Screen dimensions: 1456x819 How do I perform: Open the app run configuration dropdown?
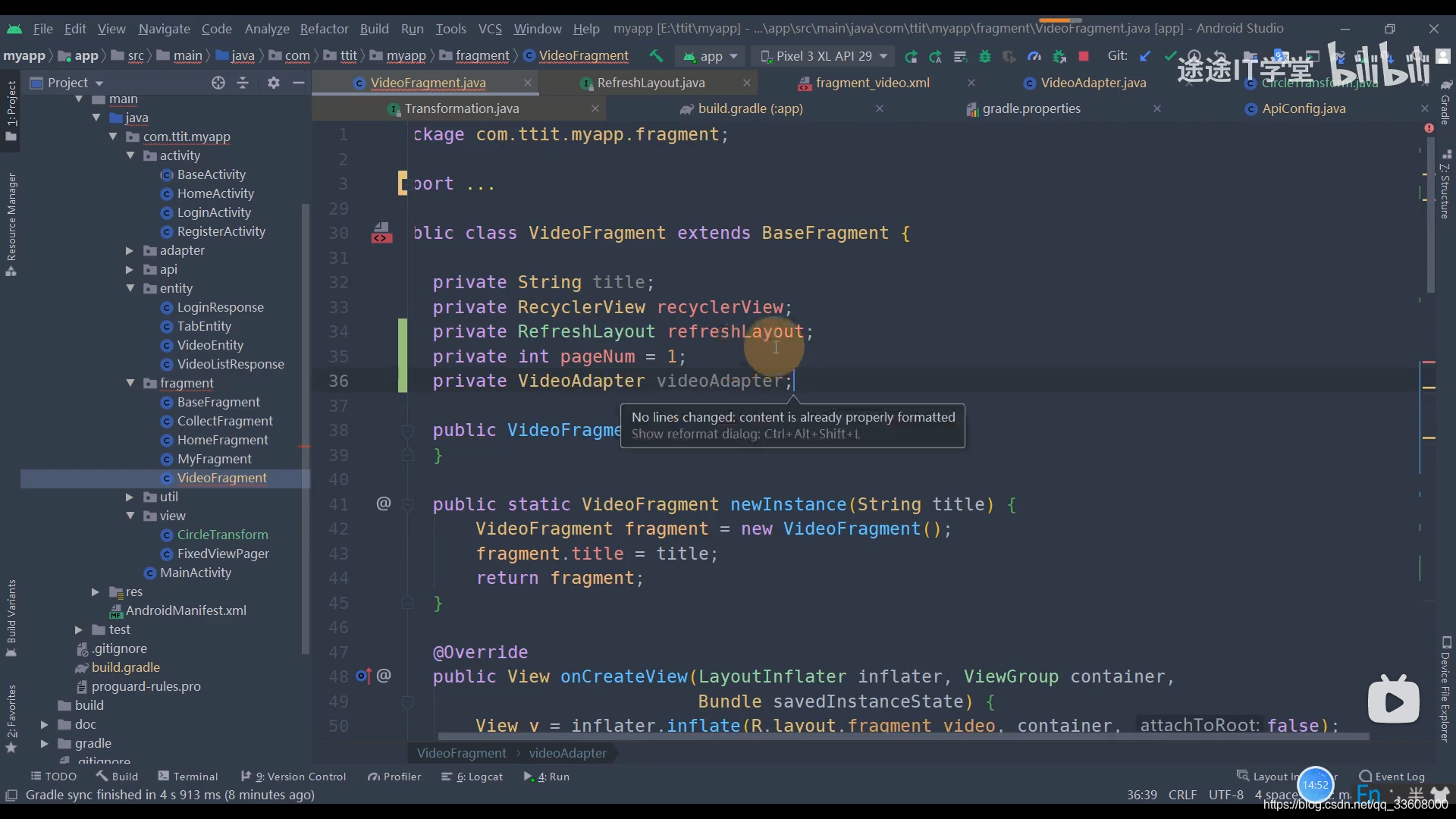[710, 56]
